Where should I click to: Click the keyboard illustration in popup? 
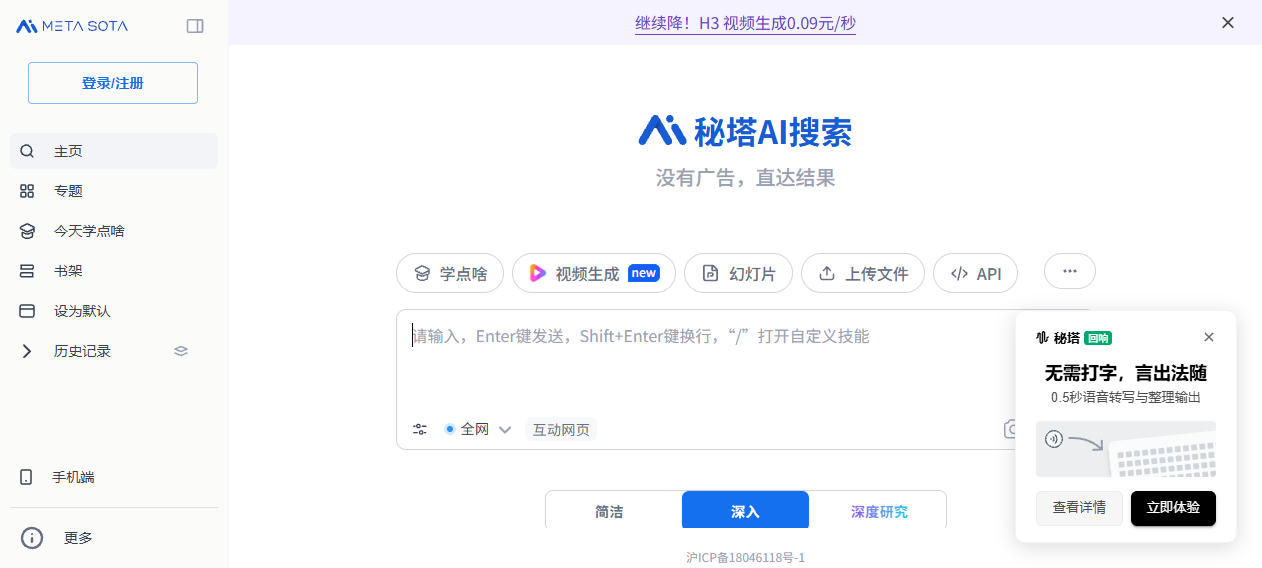tap(1126, 448)
